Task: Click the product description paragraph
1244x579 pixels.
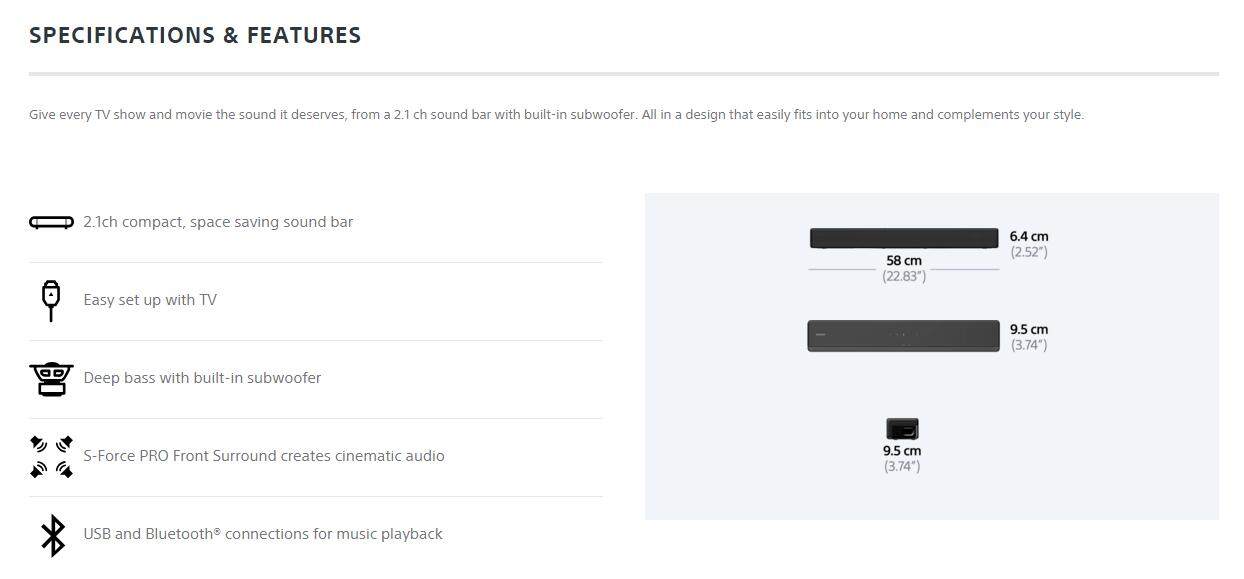Action: 556,115
